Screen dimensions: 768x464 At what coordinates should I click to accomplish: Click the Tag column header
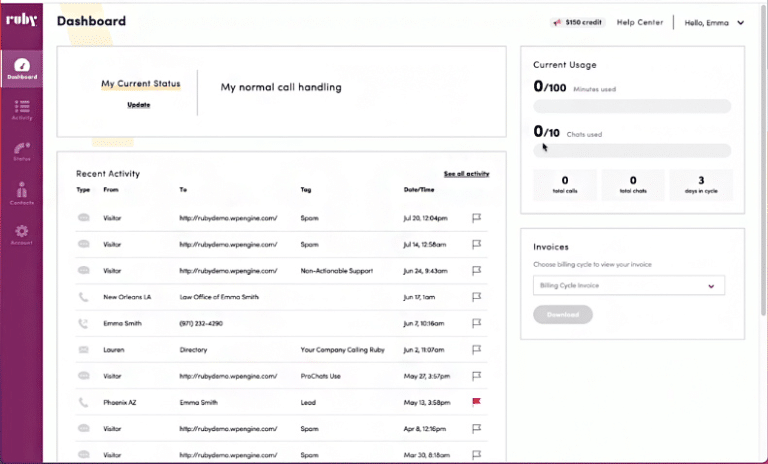306,190
